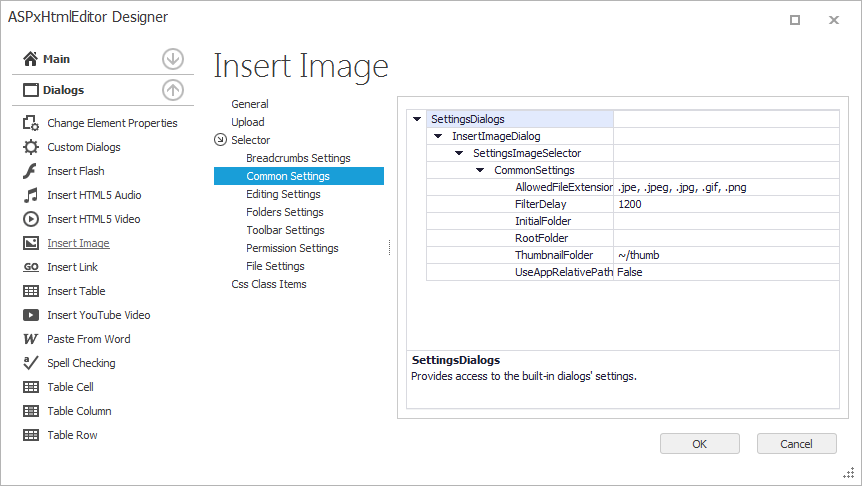
Task: Open Paste From Word settings
Action: click(89, 339)
